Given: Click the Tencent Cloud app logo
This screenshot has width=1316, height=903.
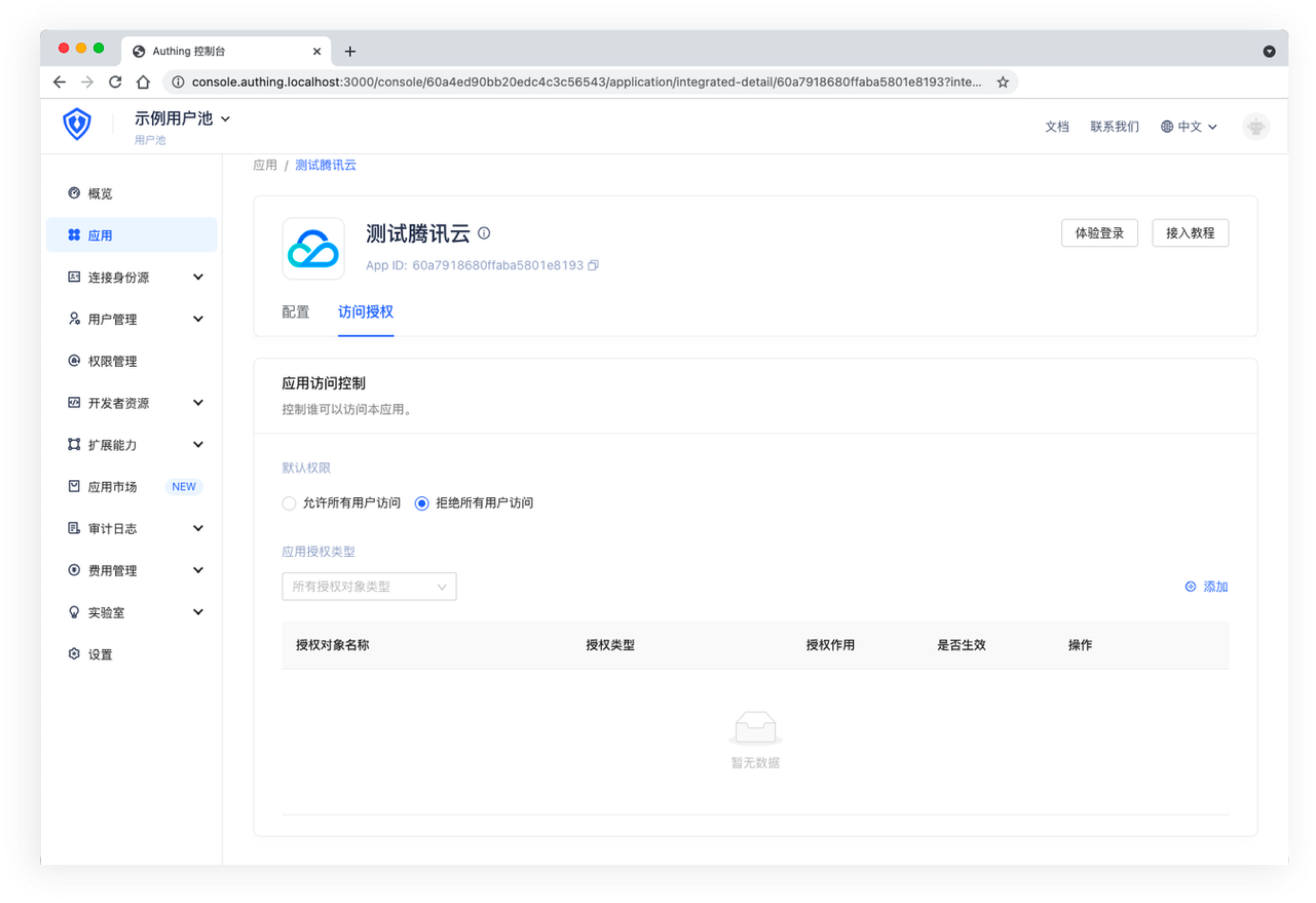Looking at the screenshot, I should coord(313,249).
